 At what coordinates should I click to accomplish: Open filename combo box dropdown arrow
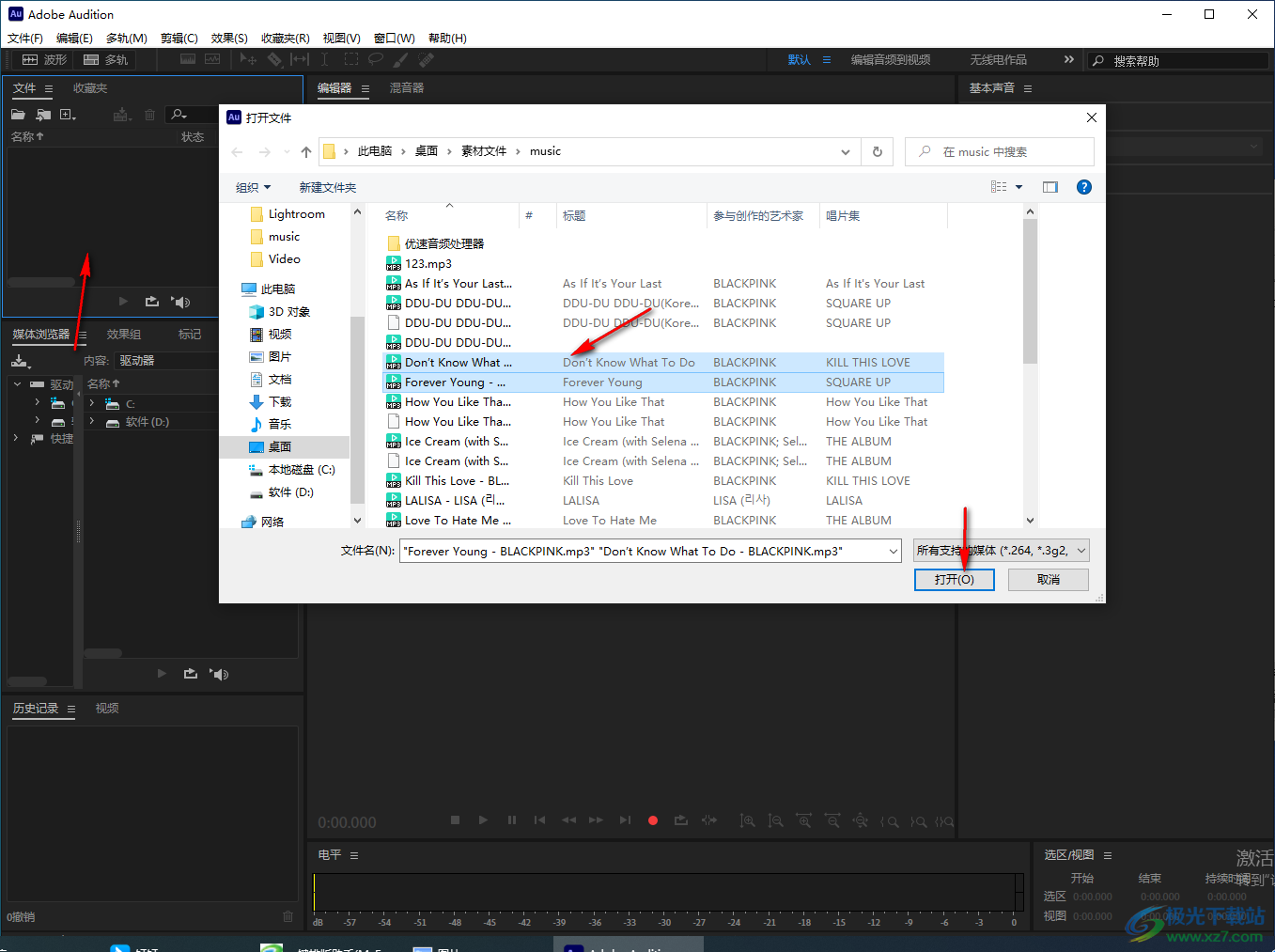[893, 551]
